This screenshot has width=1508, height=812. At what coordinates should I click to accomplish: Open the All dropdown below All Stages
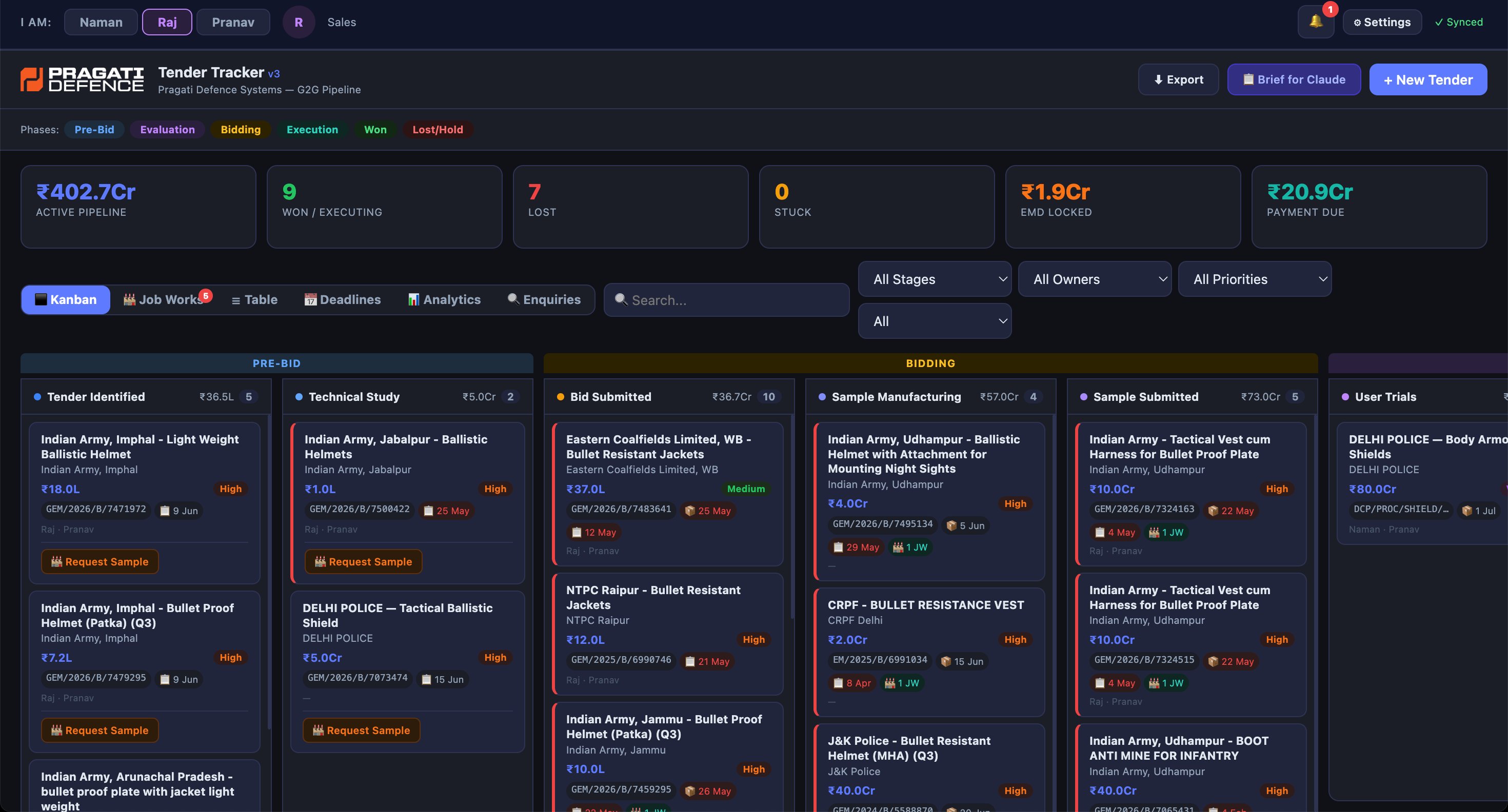click(935, 321)
